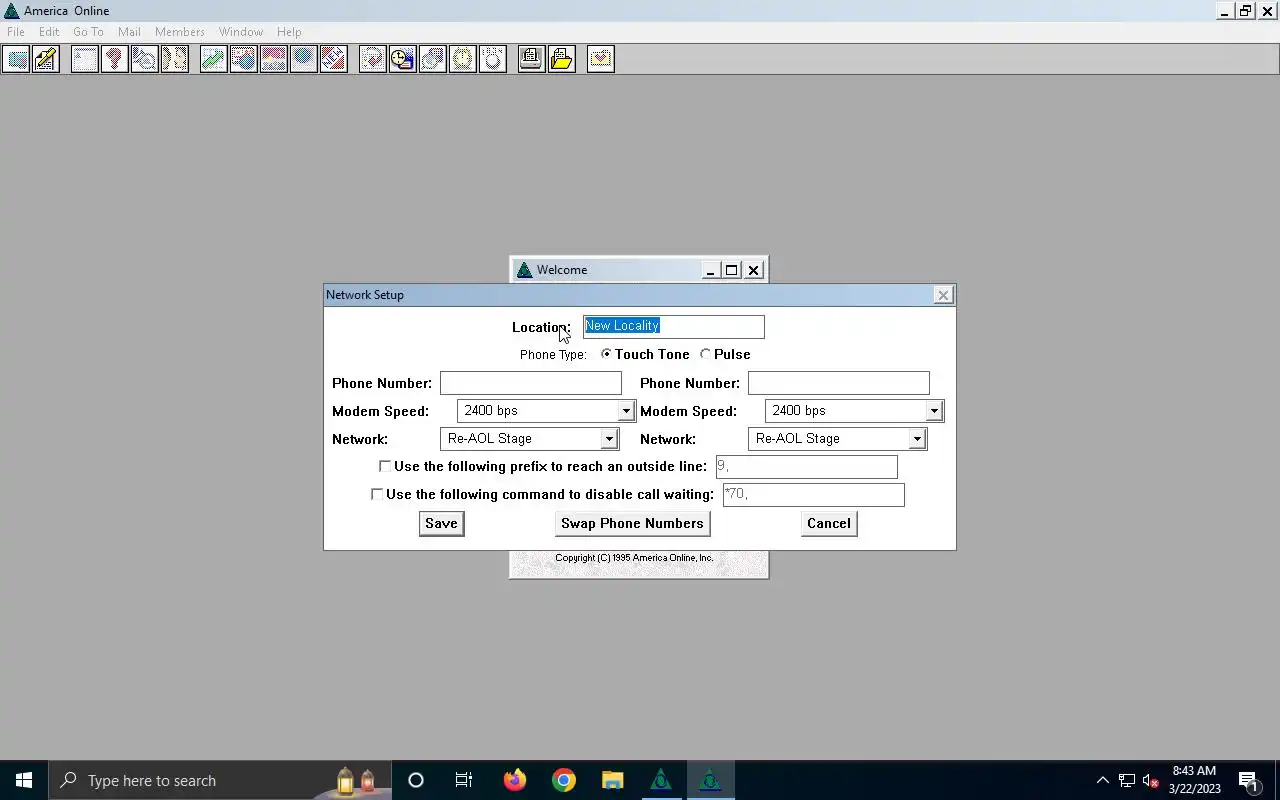Expand the right Modem Speed dropdown
This screenshot has height=800, width=1280.
(x=934, y=411)
